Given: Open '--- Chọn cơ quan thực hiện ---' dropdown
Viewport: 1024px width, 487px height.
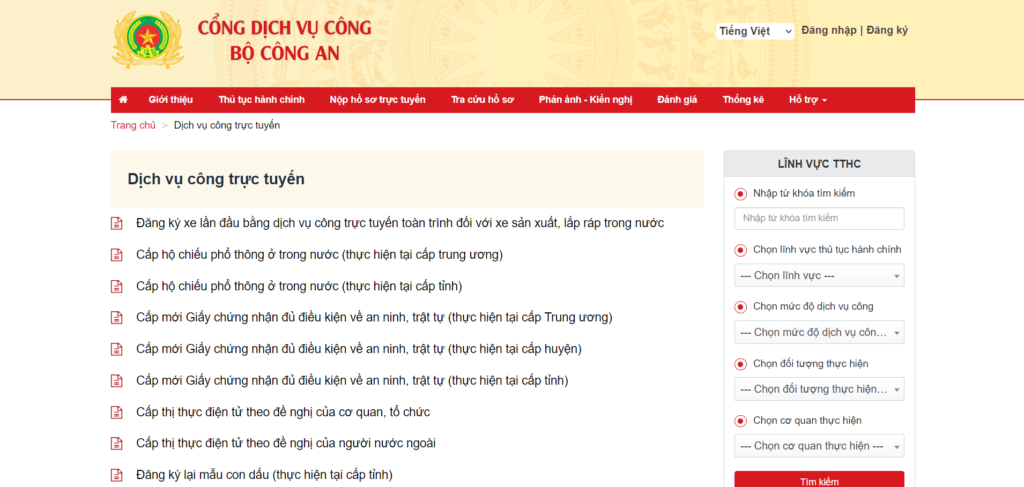Looking at the screenshot, I should (819, 446).
